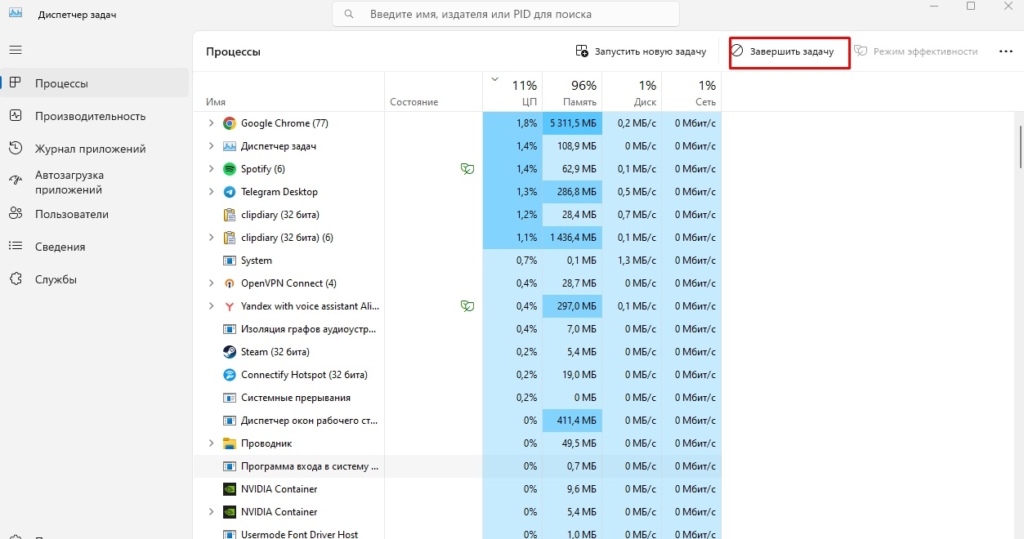Sort by the Имя column header
The height and width of the screenshot is (539, 1024).
tap(289, 92)
